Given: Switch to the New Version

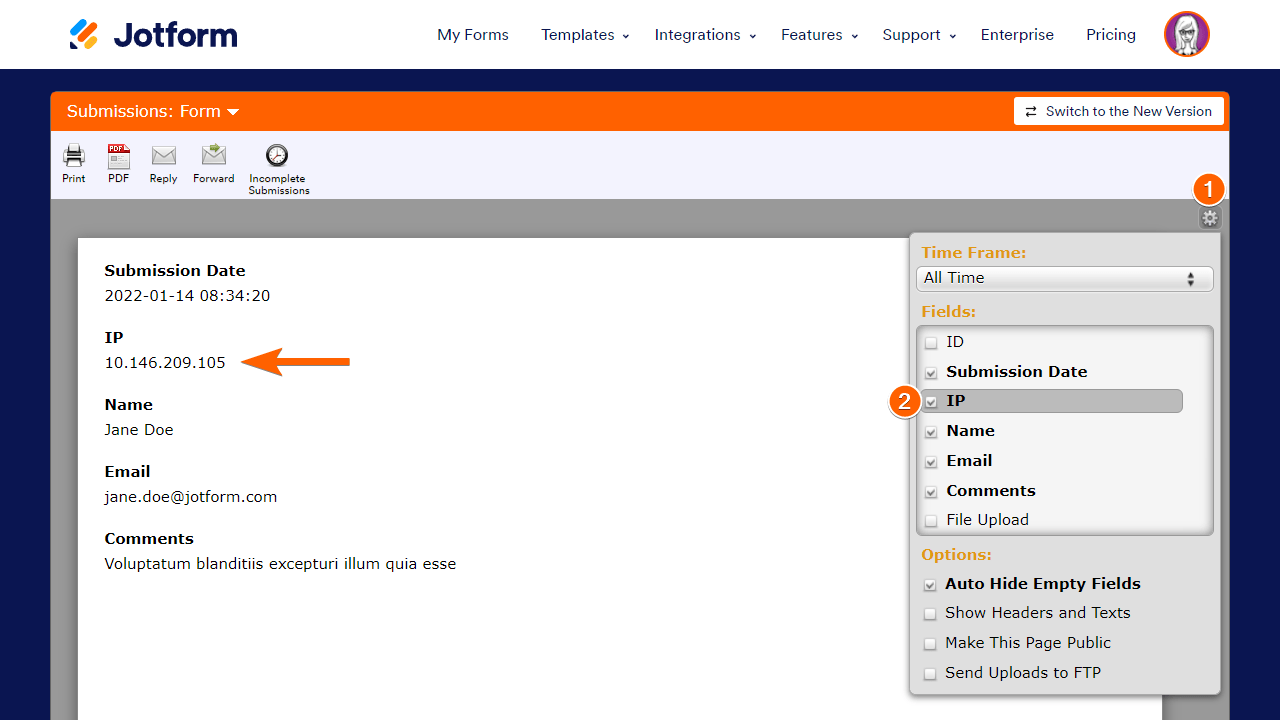Looking at the screenshot, I should pyautogui.click(x=1119, y=111).
